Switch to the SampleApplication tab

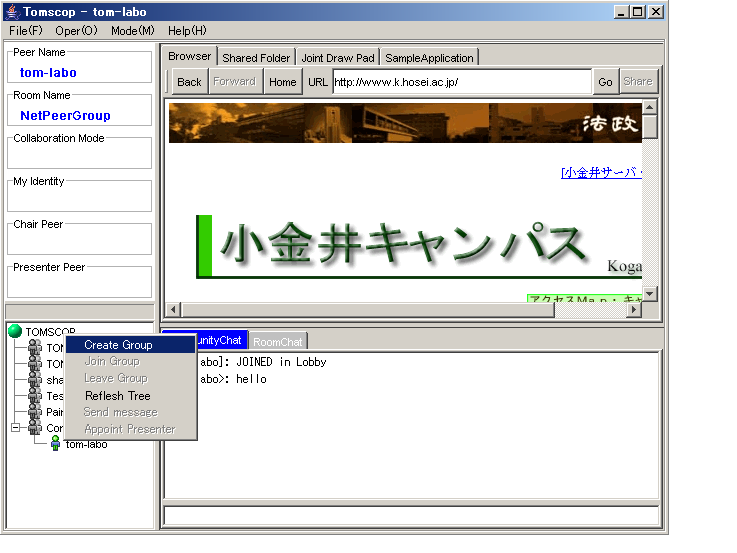point(429,58)
